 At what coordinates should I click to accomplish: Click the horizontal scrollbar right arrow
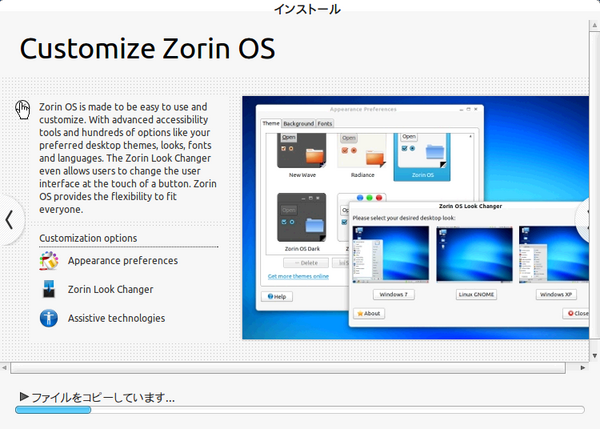click(582, 368)
